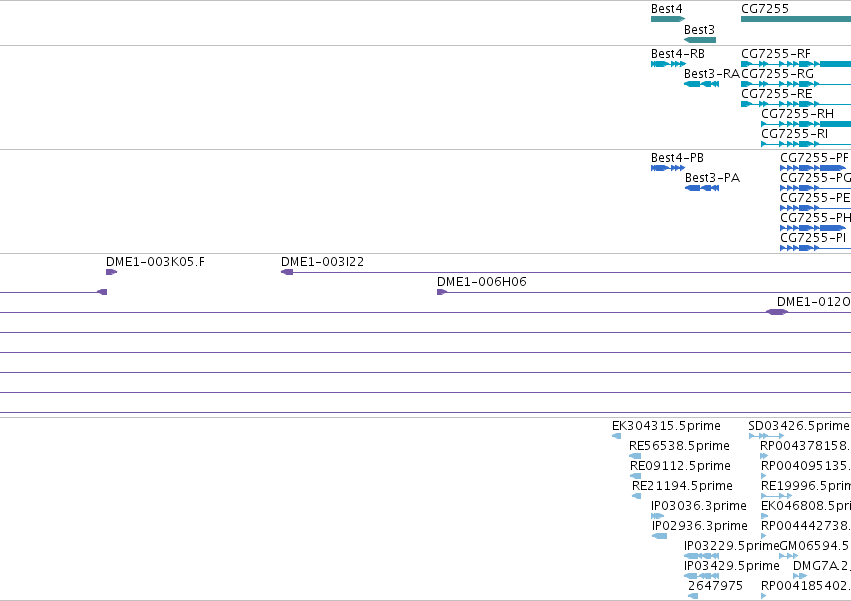Image resolution: width=851 pixels, height=601 pixels.
Task: Click the CG7255-RF transcript
Action: [796, 64]
